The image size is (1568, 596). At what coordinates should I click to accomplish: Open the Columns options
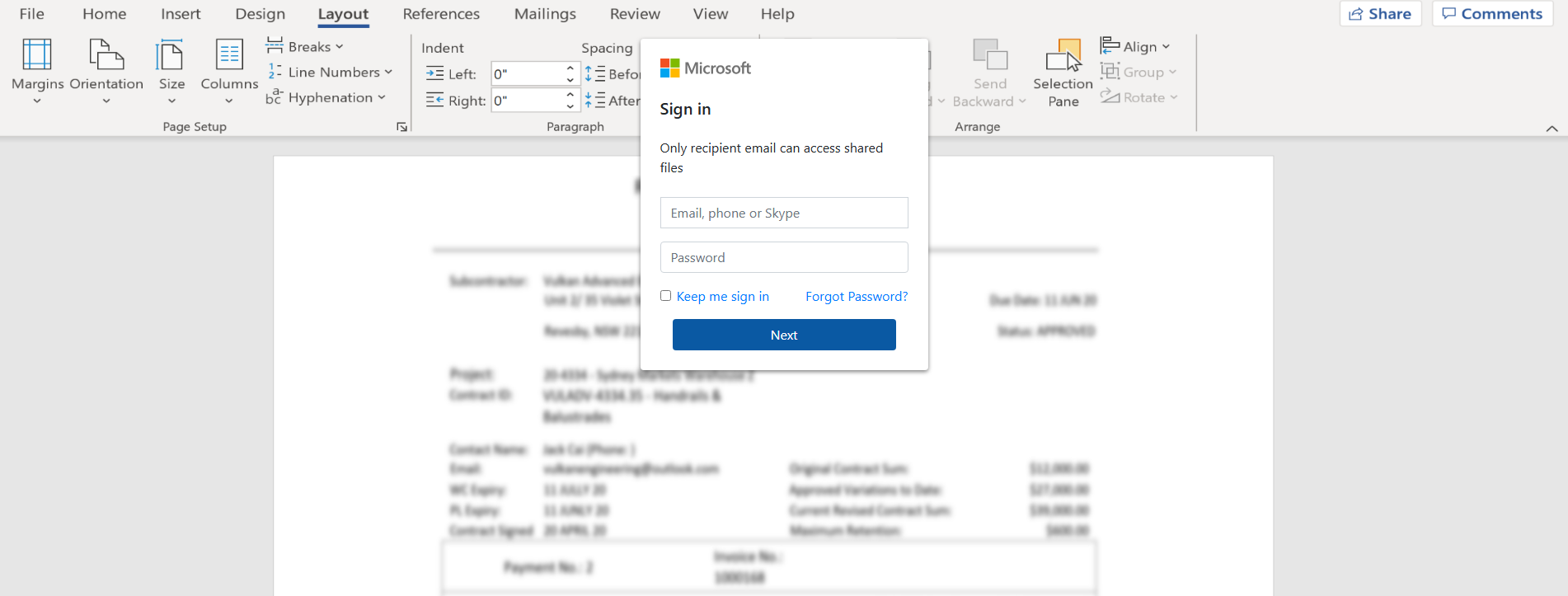point(229,72)
